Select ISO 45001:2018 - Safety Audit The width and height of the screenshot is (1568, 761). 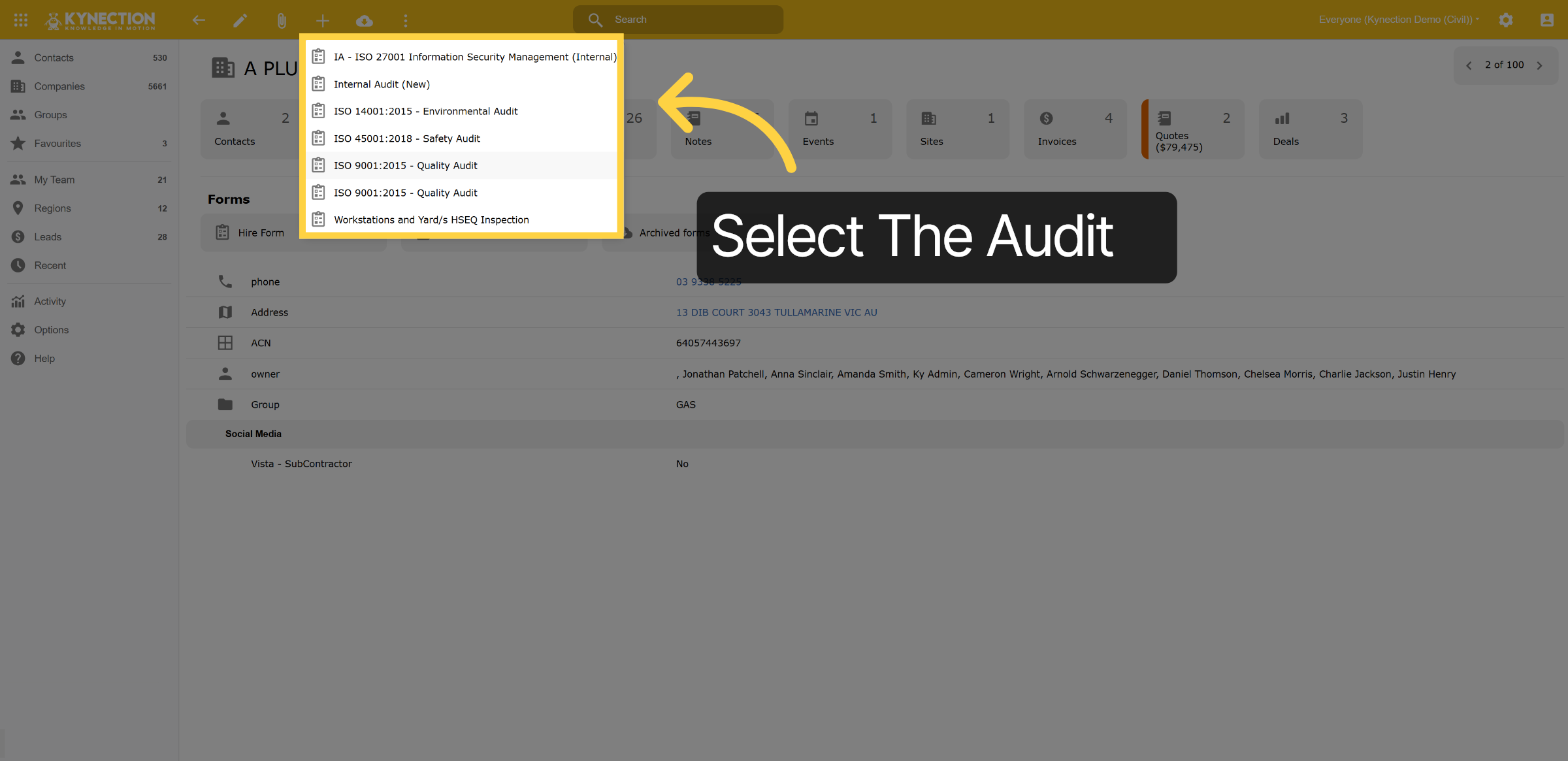(x=461, y=138)
